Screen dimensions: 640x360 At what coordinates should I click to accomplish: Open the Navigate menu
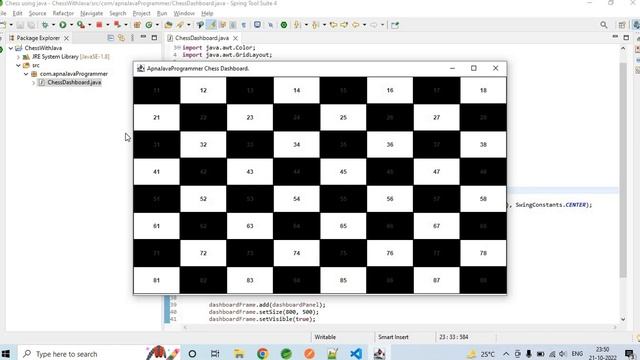(91, 13)
